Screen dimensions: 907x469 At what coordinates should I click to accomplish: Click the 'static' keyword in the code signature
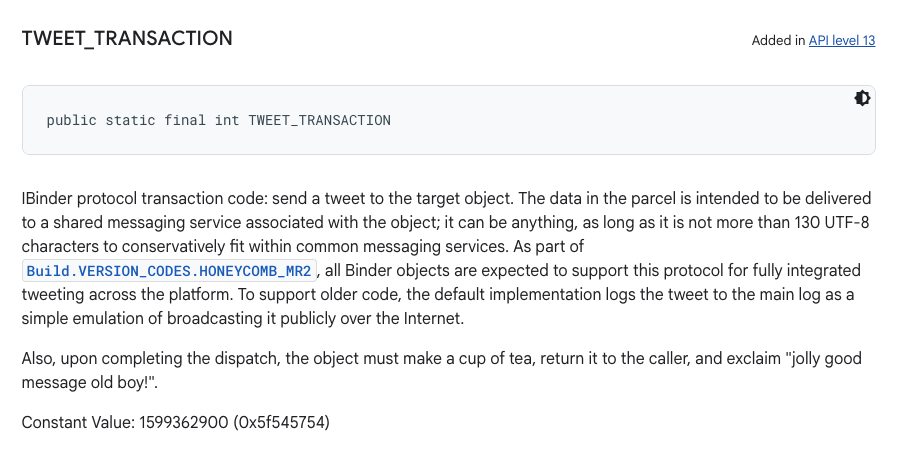(130, 120)
